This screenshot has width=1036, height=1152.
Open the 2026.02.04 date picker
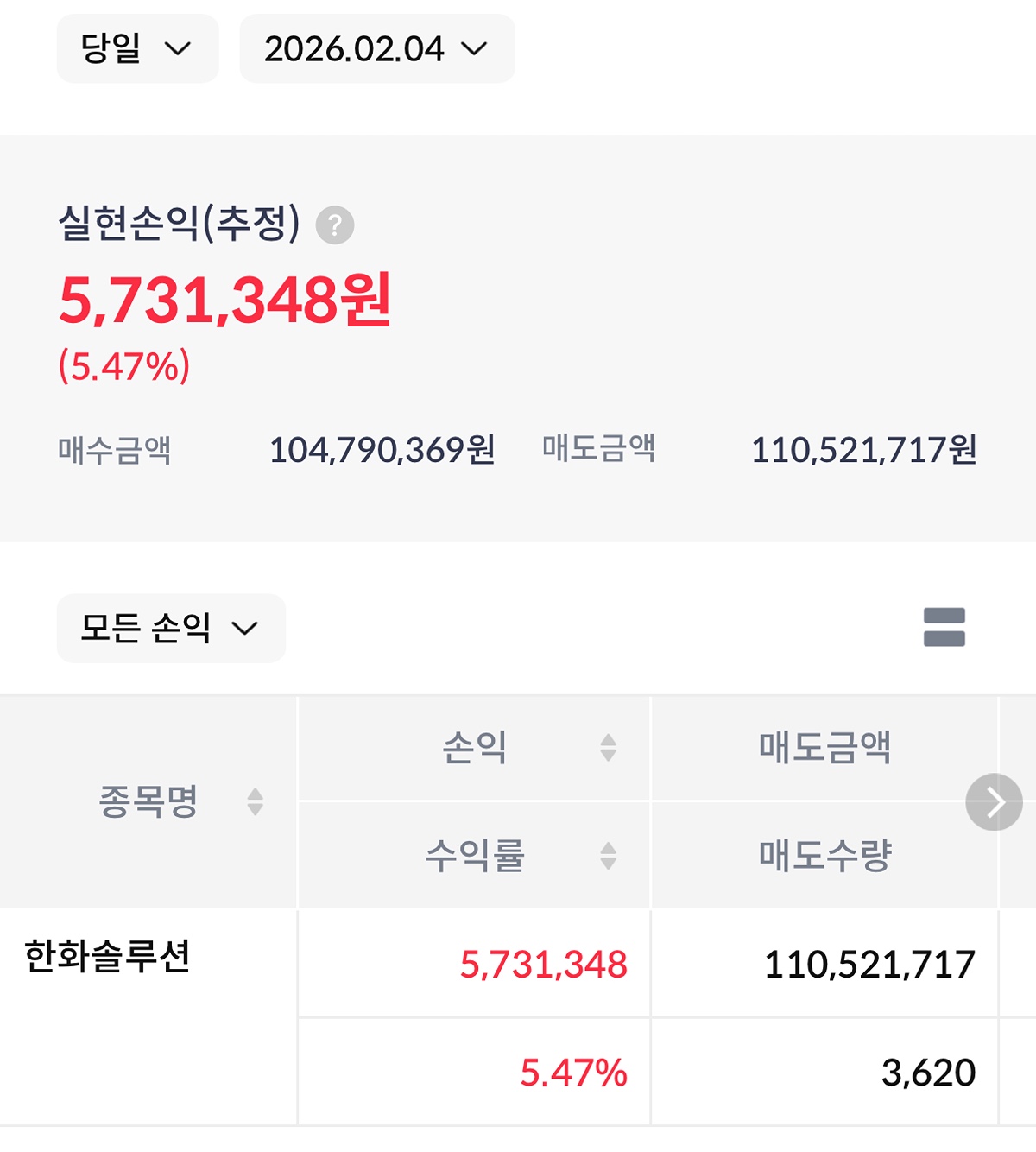click(x=376, y=49)
